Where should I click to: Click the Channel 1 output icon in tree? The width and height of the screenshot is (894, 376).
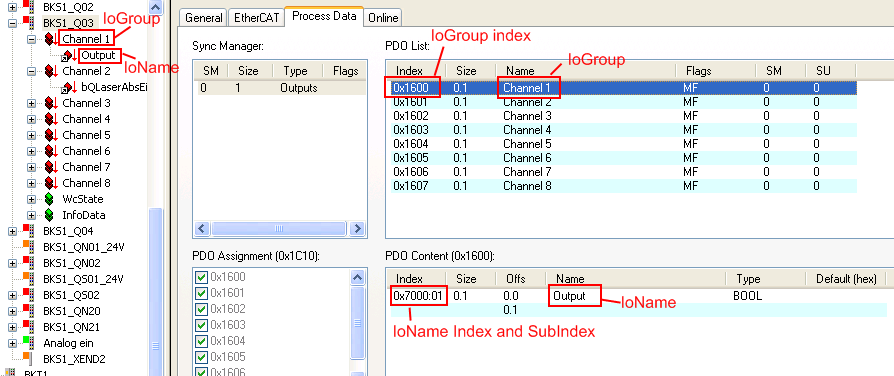51,39
